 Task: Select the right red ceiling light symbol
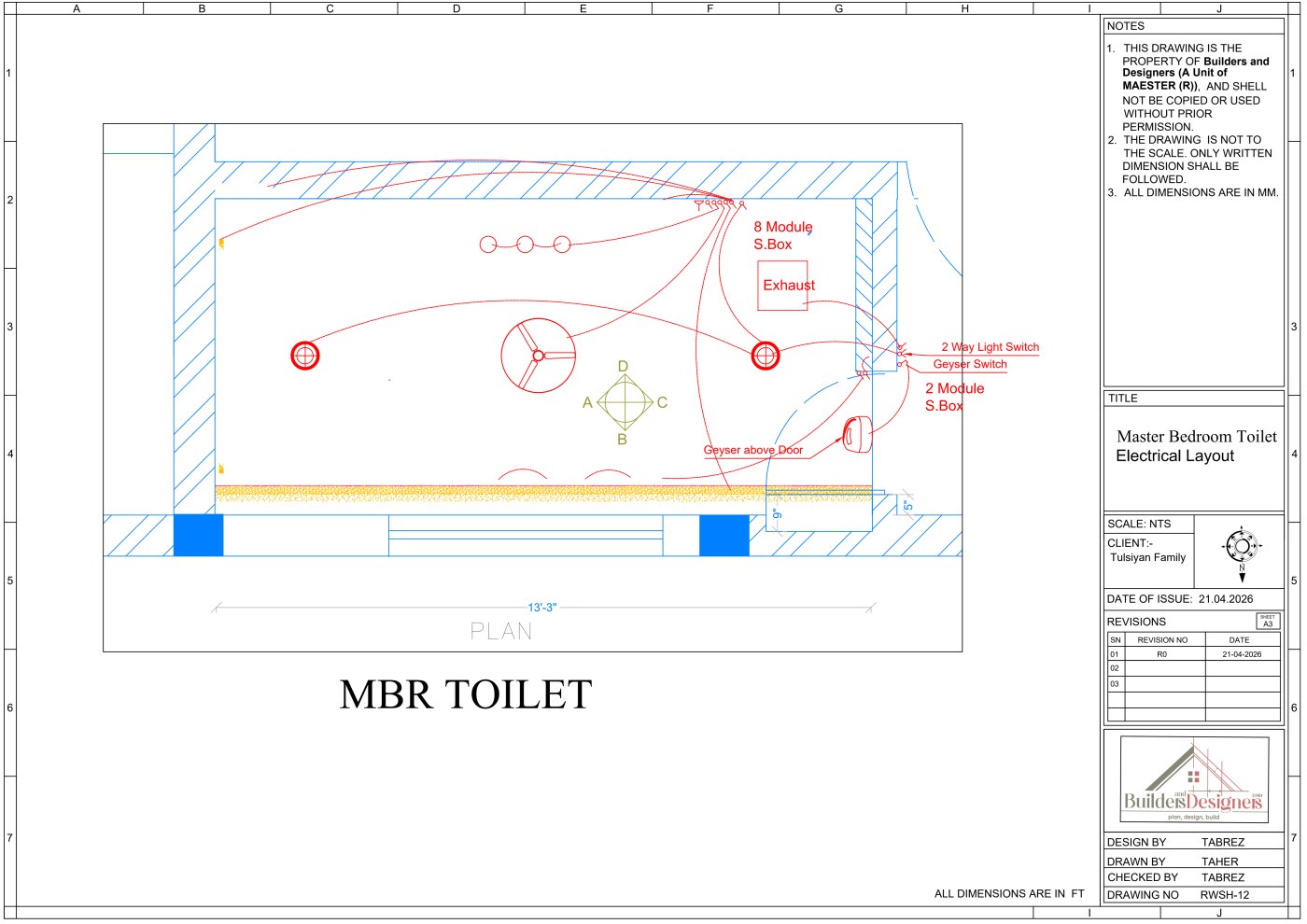click(766, 356)
